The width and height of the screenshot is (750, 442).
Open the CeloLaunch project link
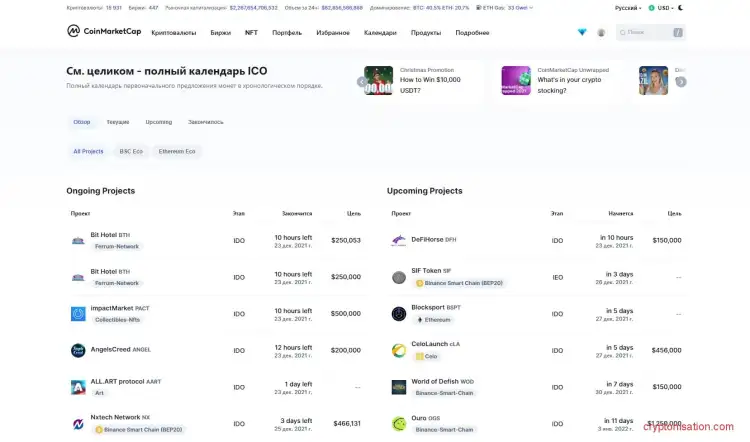pos(436,344)
